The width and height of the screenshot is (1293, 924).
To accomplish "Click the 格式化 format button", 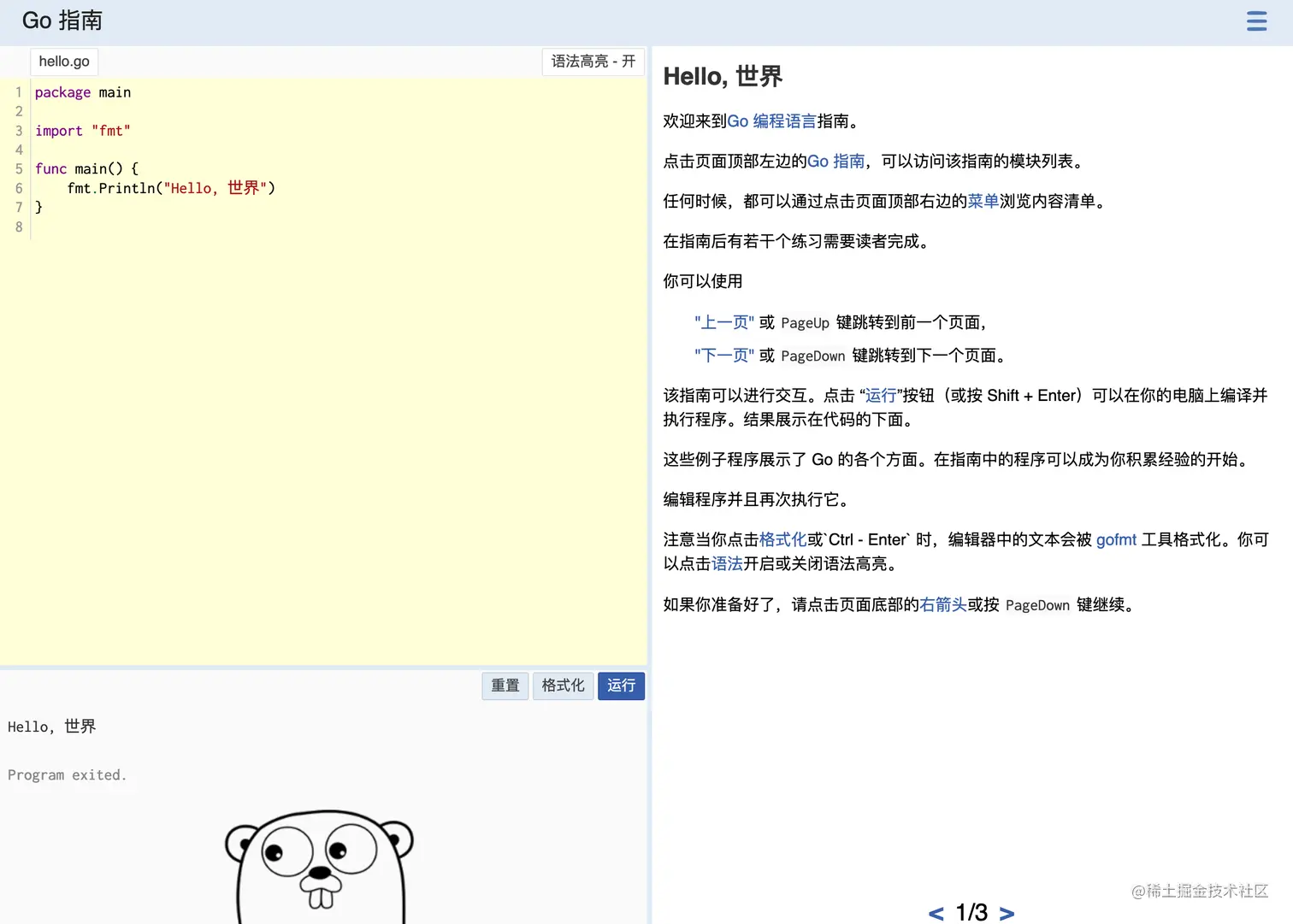I will pyautogui.click(x=563, y=686).
